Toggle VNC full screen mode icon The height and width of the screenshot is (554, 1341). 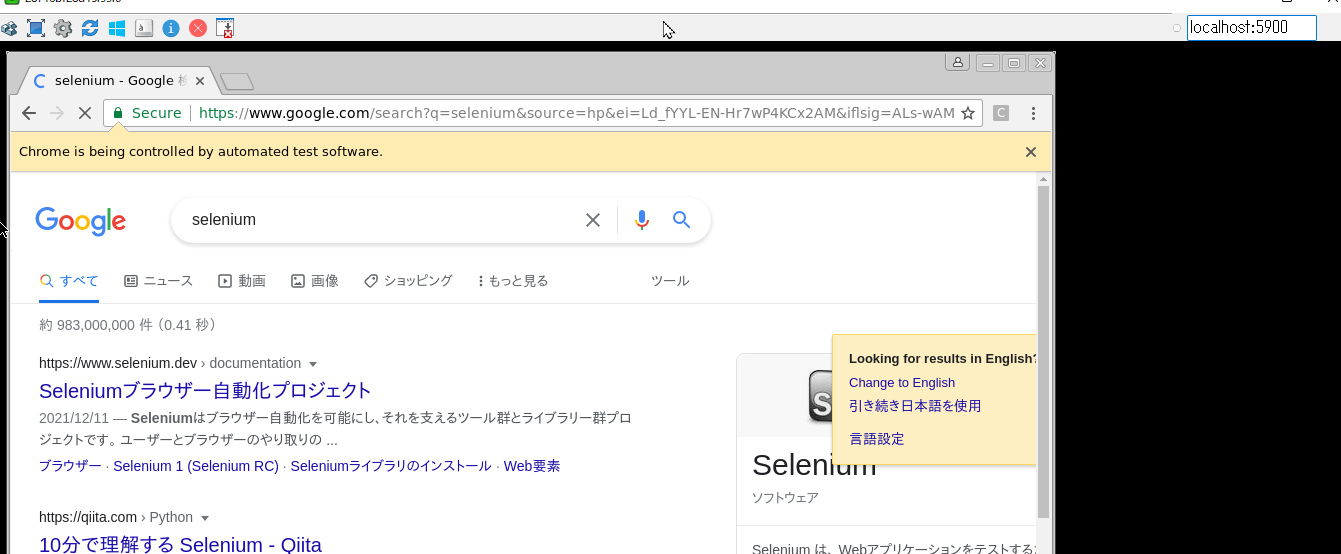click(36, 28)
